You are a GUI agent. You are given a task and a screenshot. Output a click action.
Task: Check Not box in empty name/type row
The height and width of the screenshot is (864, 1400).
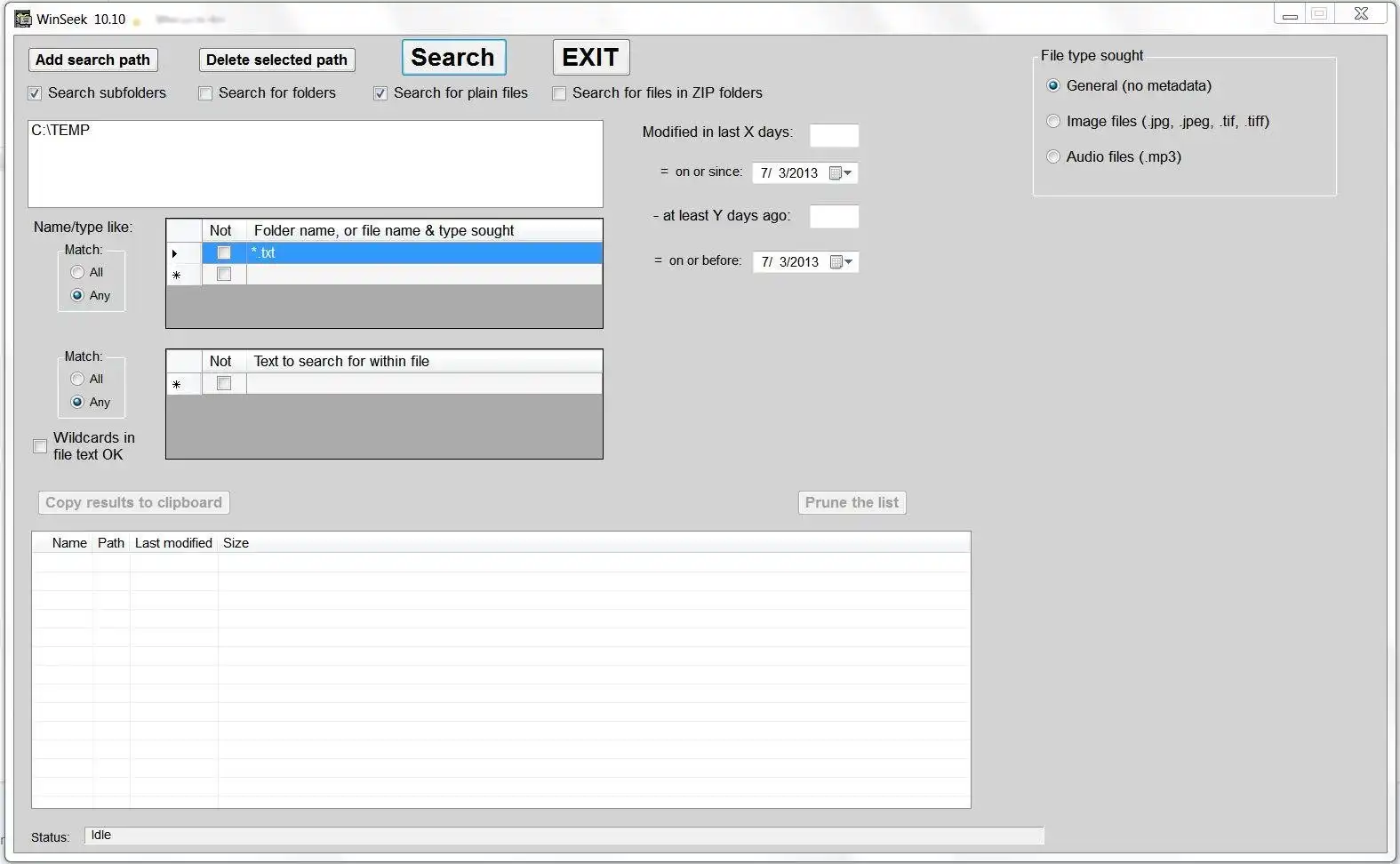pyautogui.click(x=224, y=275)
